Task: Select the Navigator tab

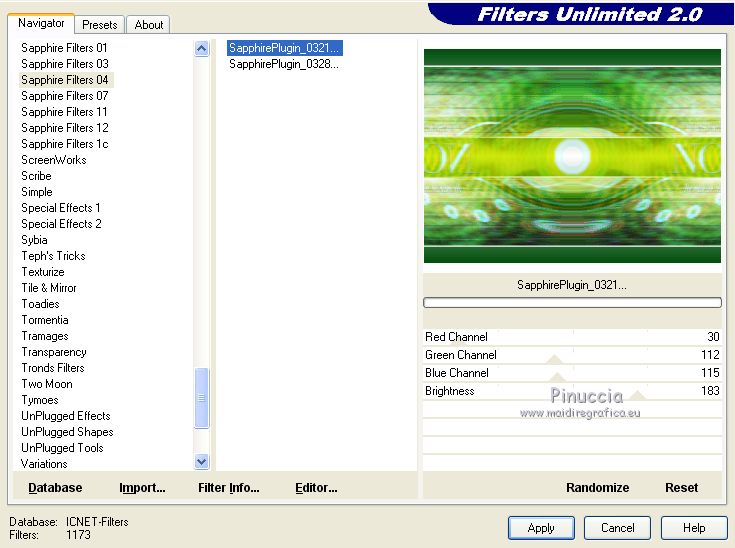Action: pos(41,23)
